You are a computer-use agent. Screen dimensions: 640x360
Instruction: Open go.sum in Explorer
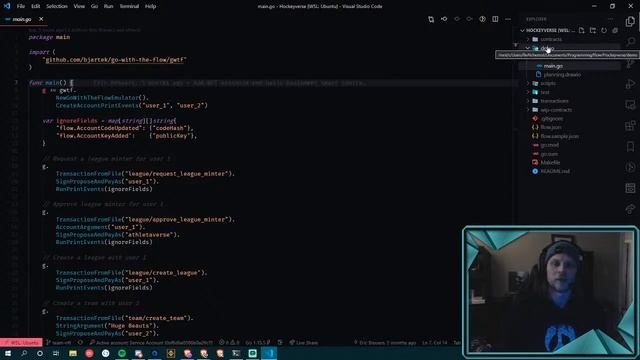tap(549, 154)
